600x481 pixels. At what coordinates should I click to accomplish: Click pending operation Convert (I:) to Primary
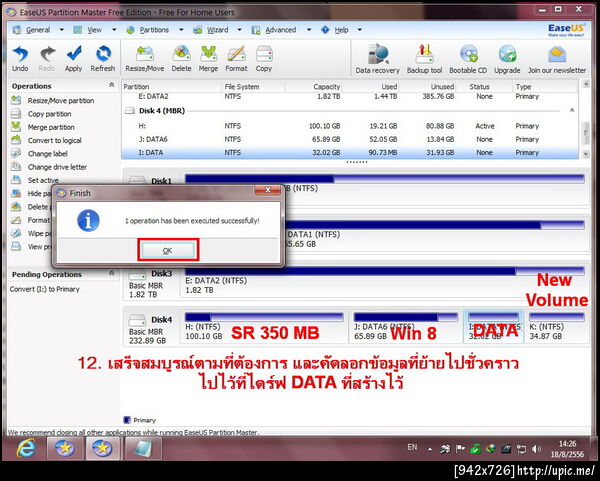coord(45,289)
